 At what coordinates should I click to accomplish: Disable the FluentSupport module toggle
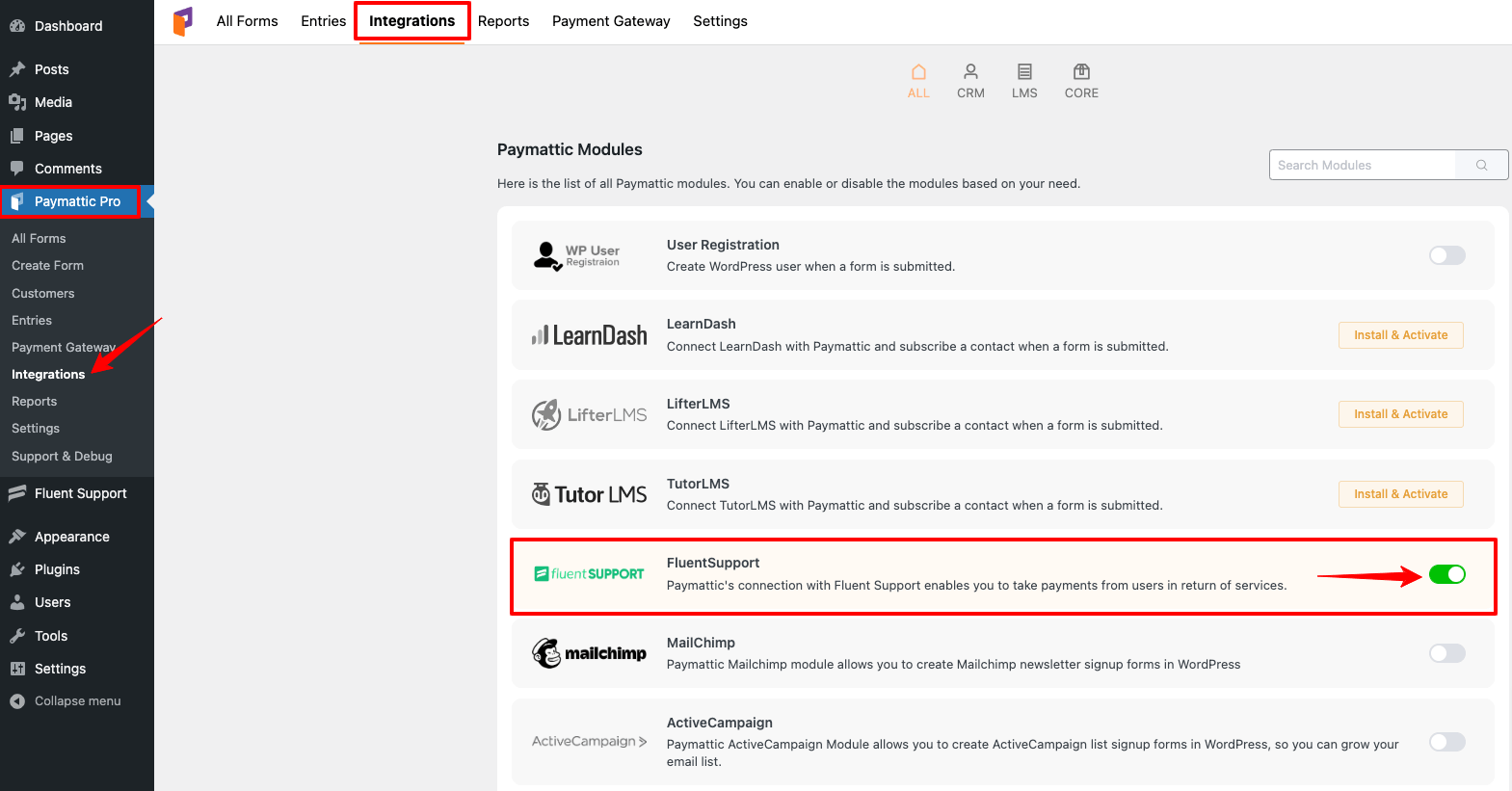pos(1447,574)
